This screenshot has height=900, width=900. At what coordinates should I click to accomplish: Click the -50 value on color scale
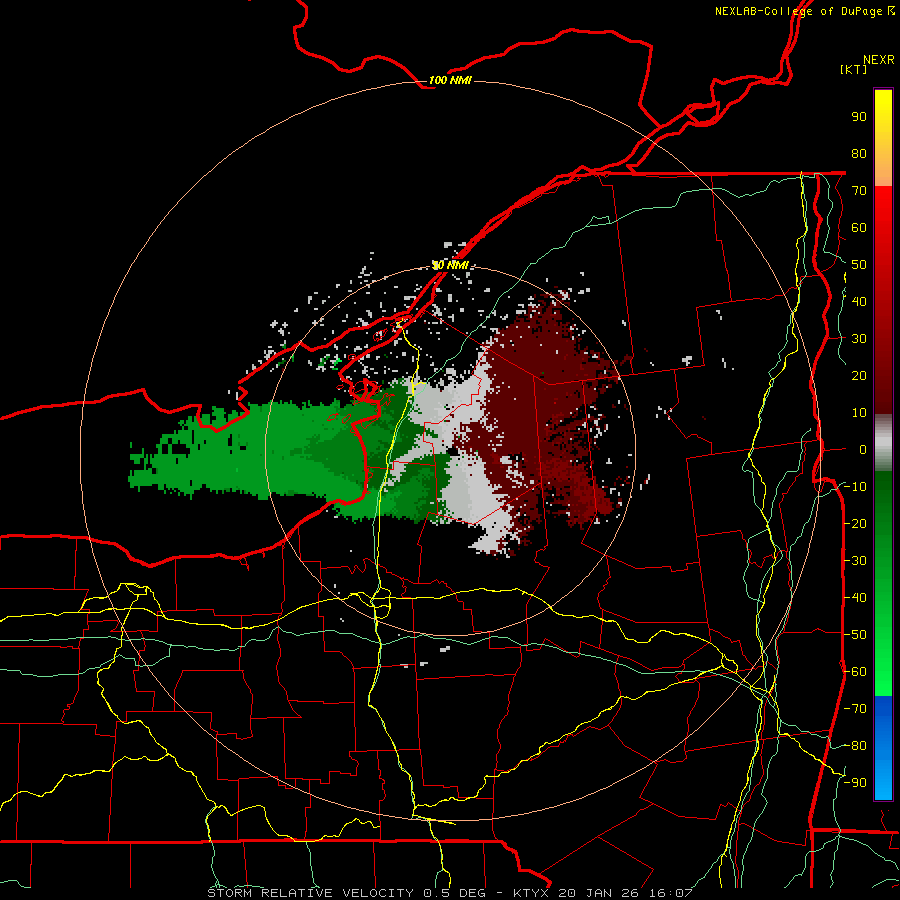tap(855, 635)
